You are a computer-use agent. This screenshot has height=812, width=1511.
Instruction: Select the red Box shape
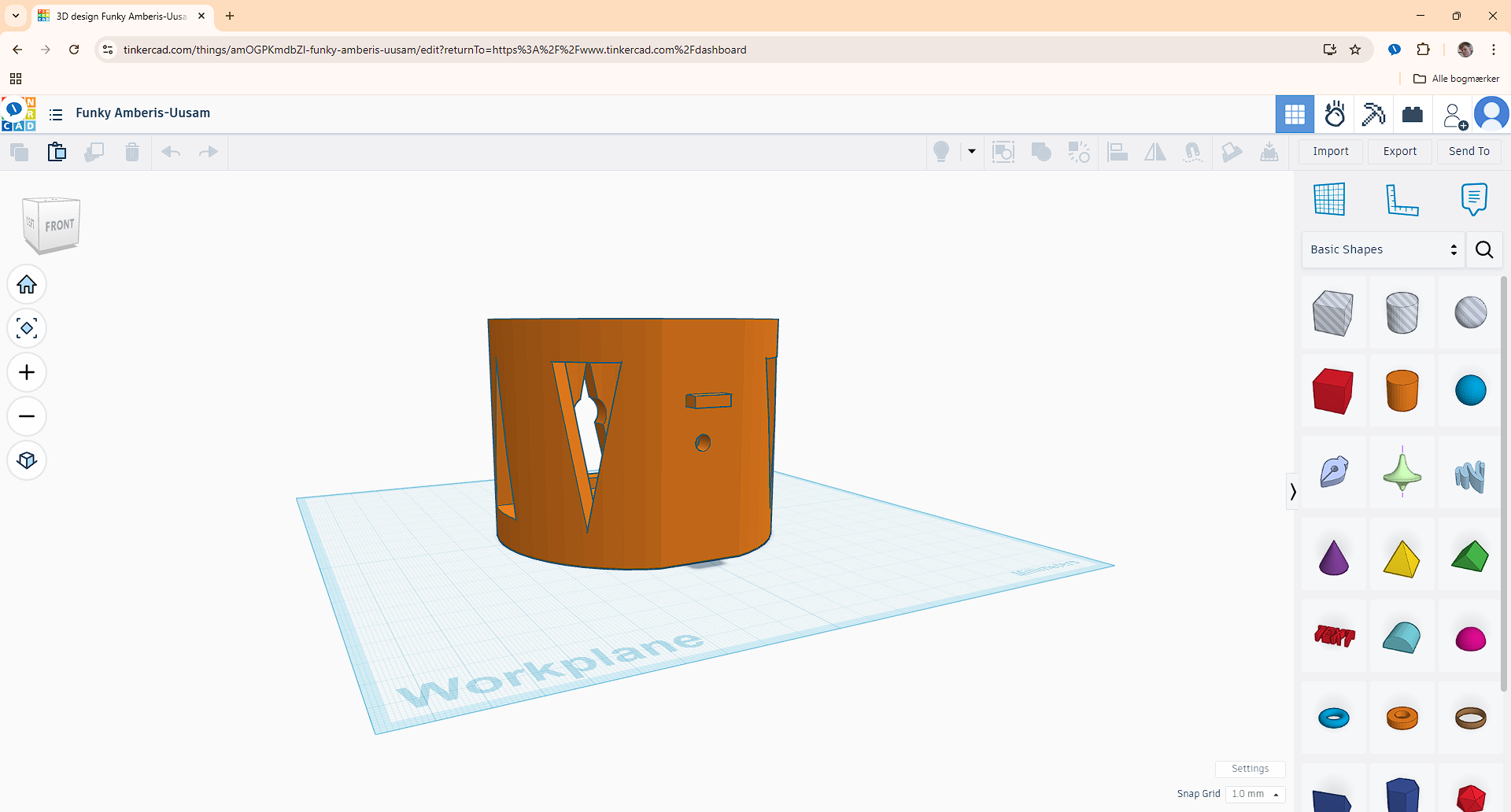point(1333,390)
